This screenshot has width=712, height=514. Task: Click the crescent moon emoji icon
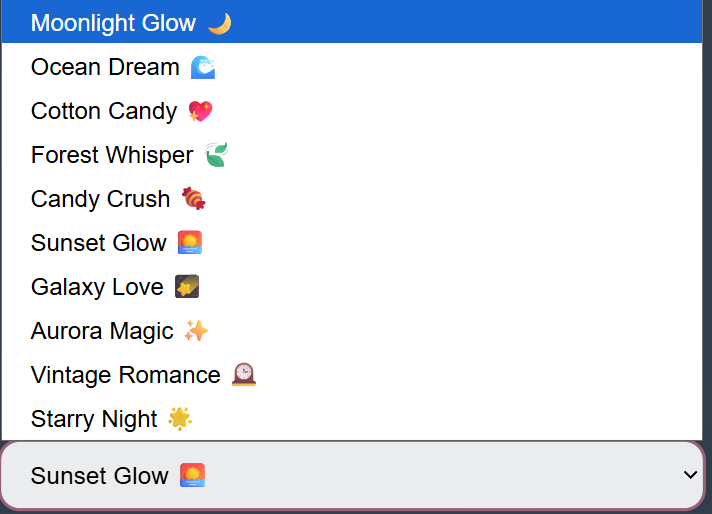219,23
